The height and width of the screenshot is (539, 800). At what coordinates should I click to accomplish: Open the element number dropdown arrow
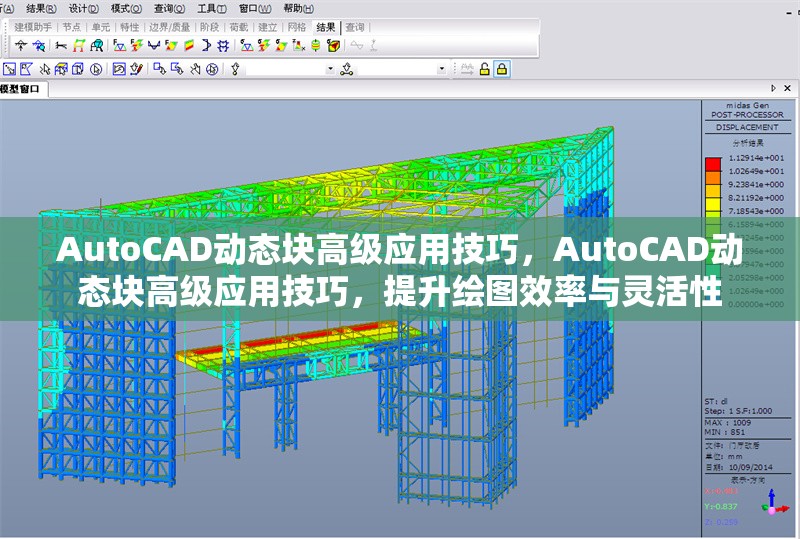[442, 69]
